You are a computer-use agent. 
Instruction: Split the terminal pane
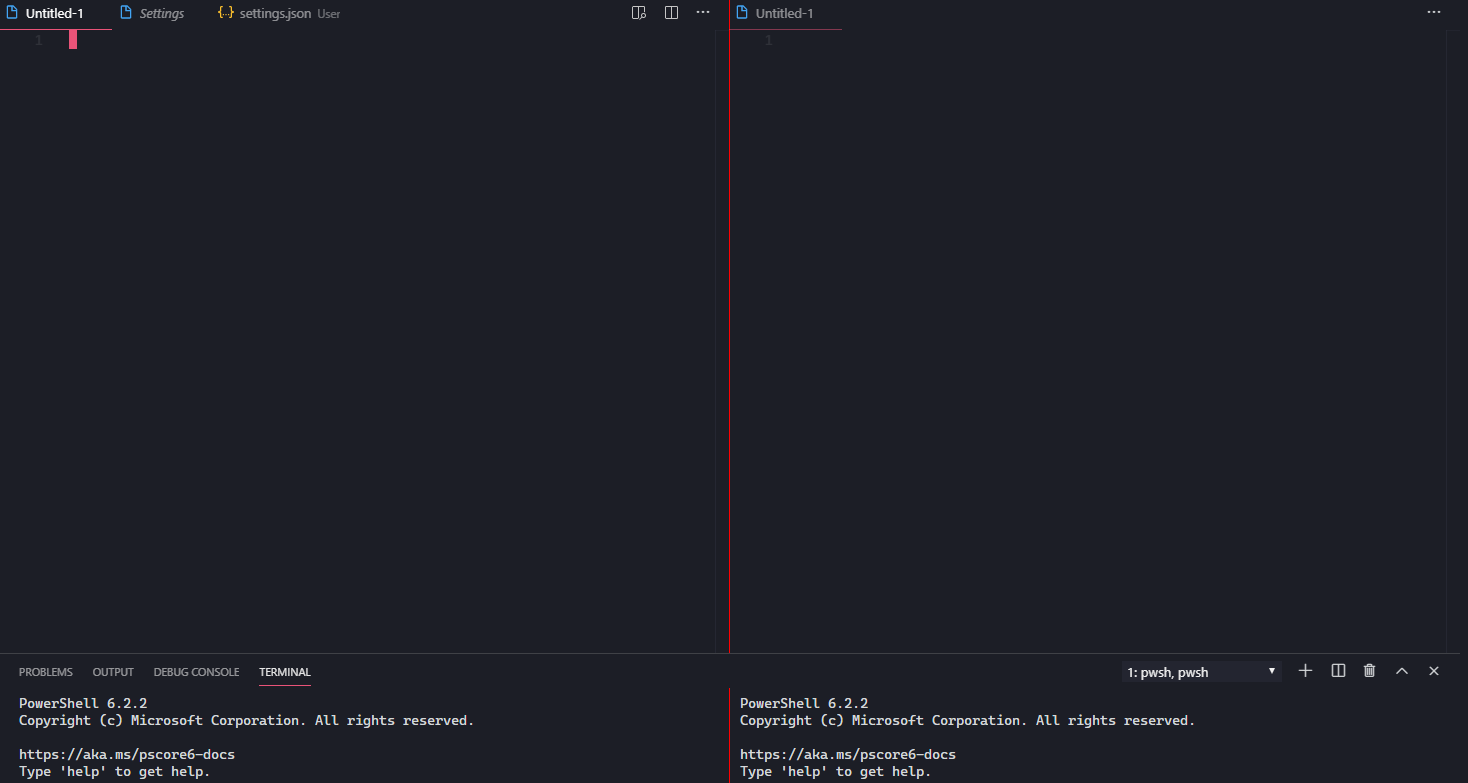[1337, 671]
